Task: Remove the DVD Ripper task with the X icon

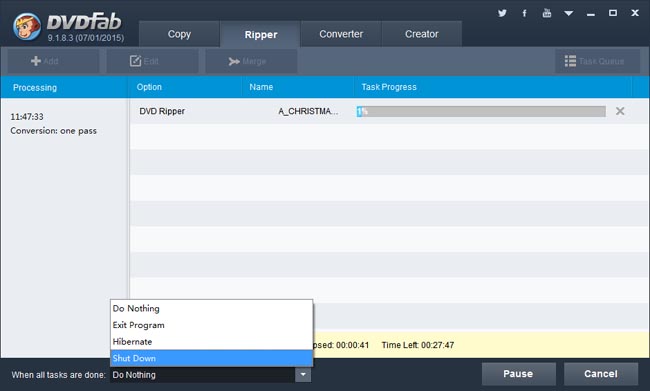Action: tap(620, 111)
